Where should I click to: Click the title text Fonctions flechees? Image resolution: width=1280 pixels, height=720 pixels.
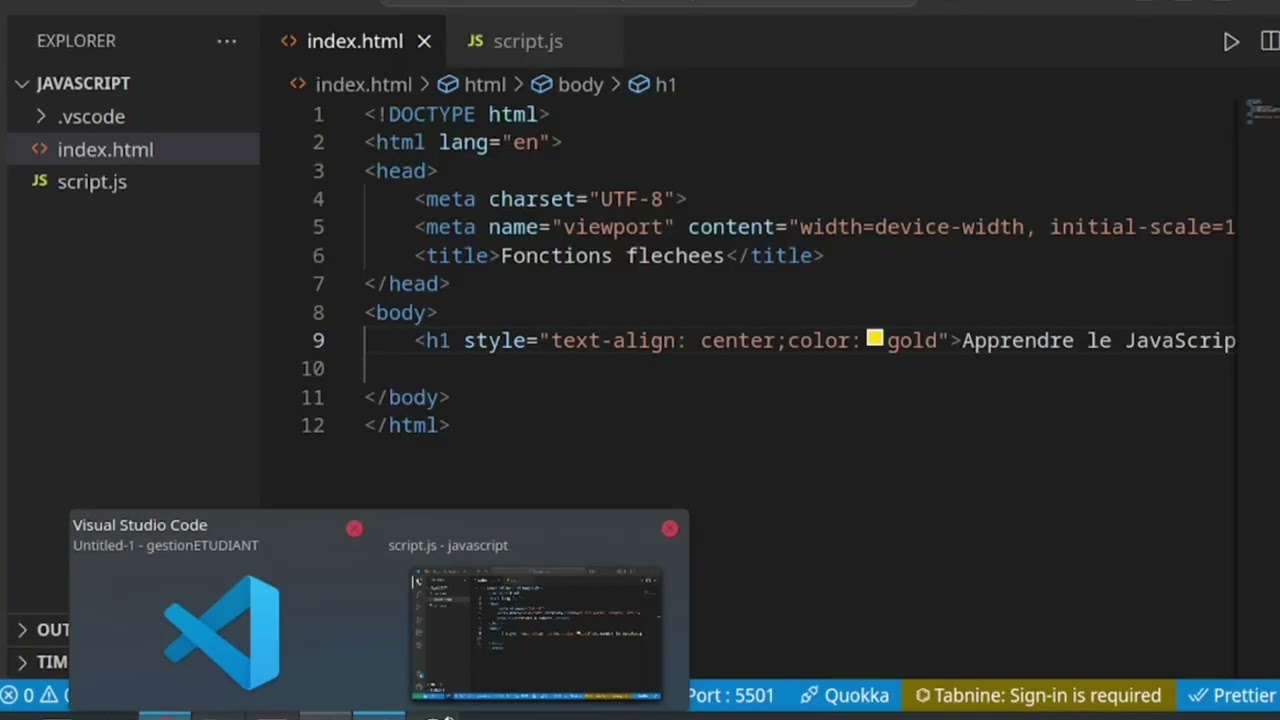612,256
